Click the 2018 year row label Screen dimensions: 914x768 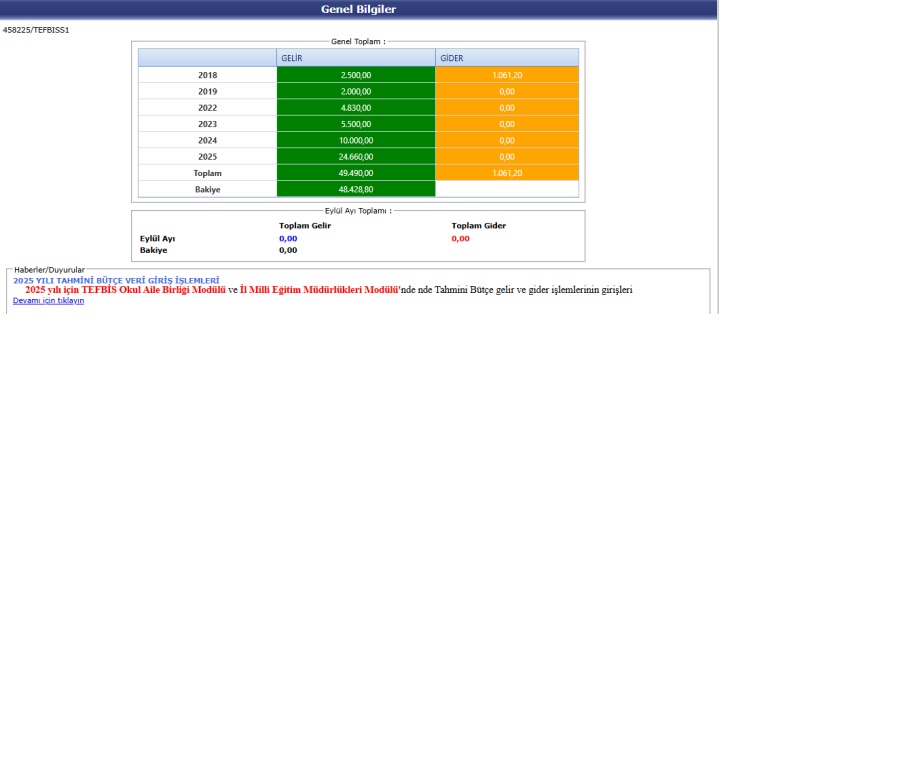tap(207, 75)
